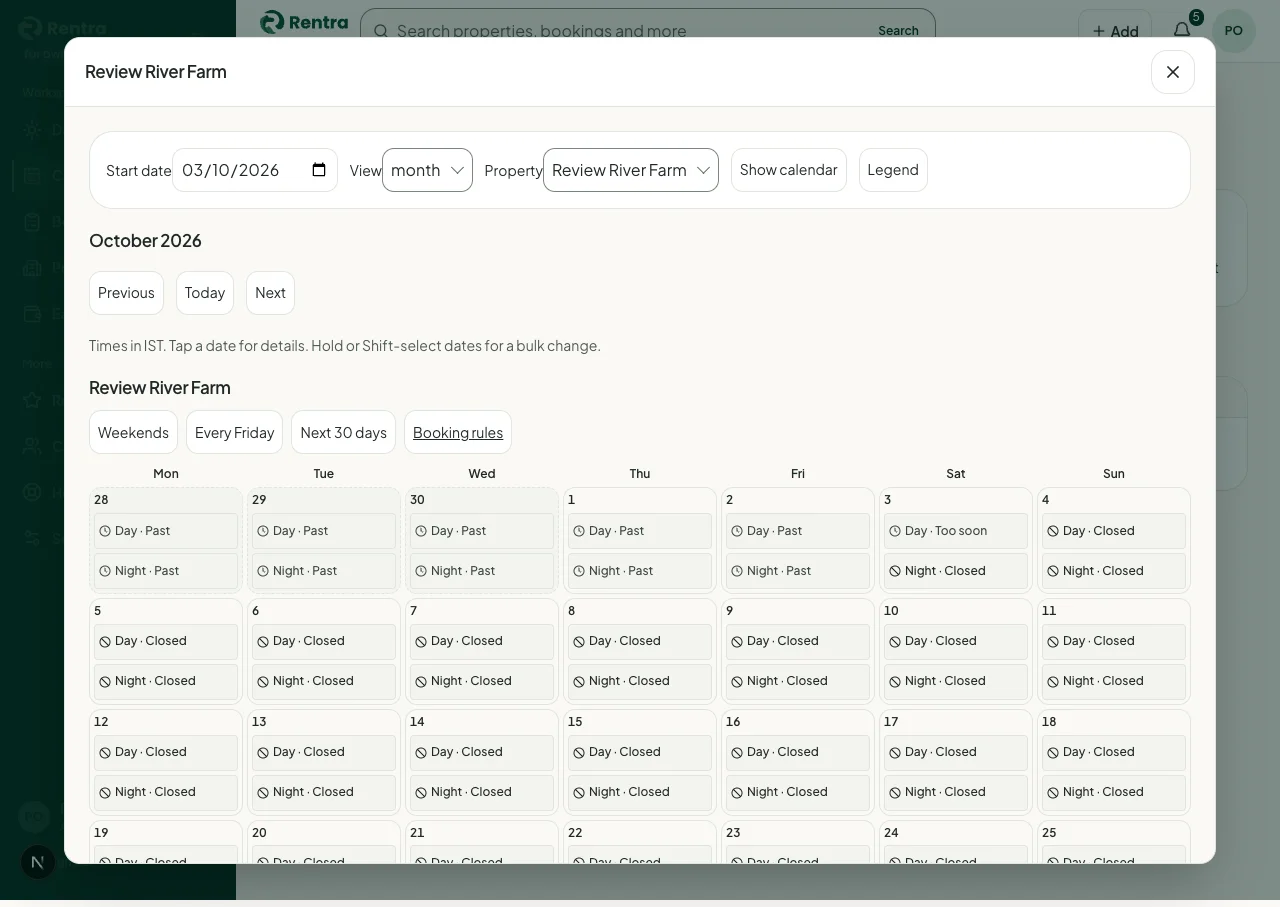Click the Start date input field
This screenshot has width=1280, height=907.
255,170
